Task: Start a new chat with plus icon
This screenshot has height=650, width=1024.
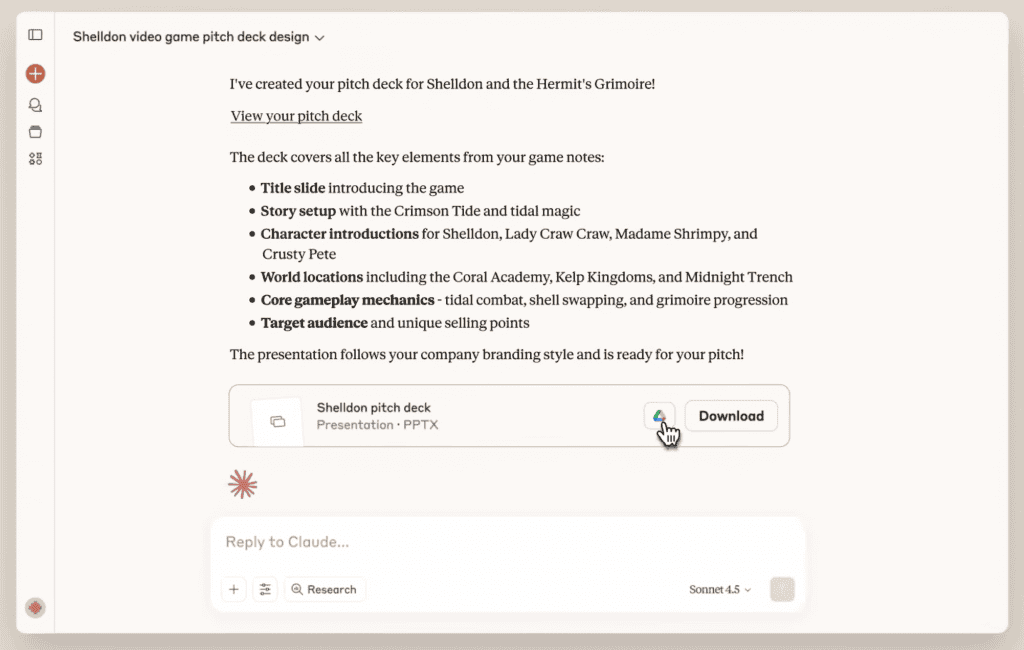Action: [x=35, y=73]
